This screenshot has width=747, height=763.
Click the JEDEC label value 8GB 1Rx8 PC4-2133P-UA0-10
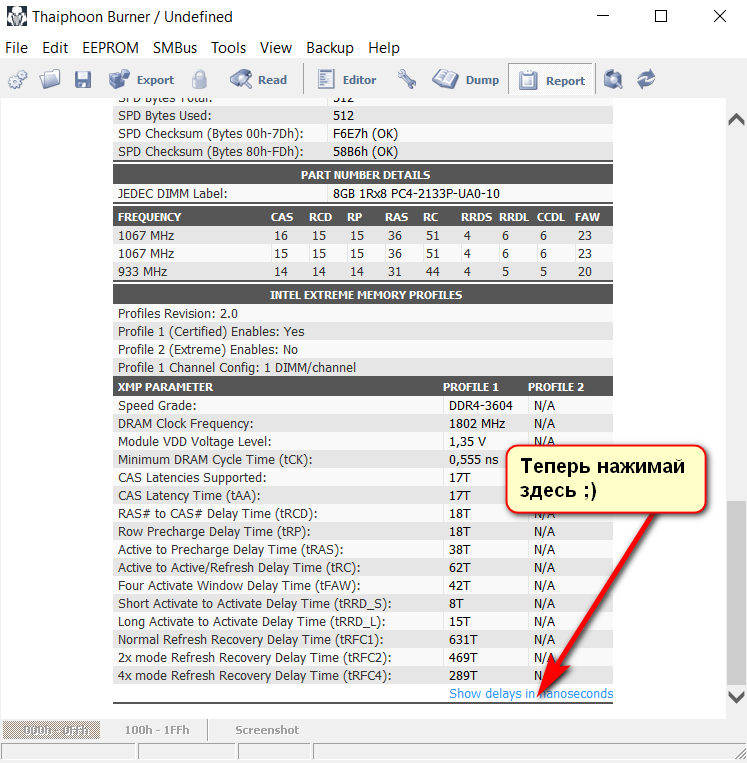pyautogui.click(x=416, y=194)
